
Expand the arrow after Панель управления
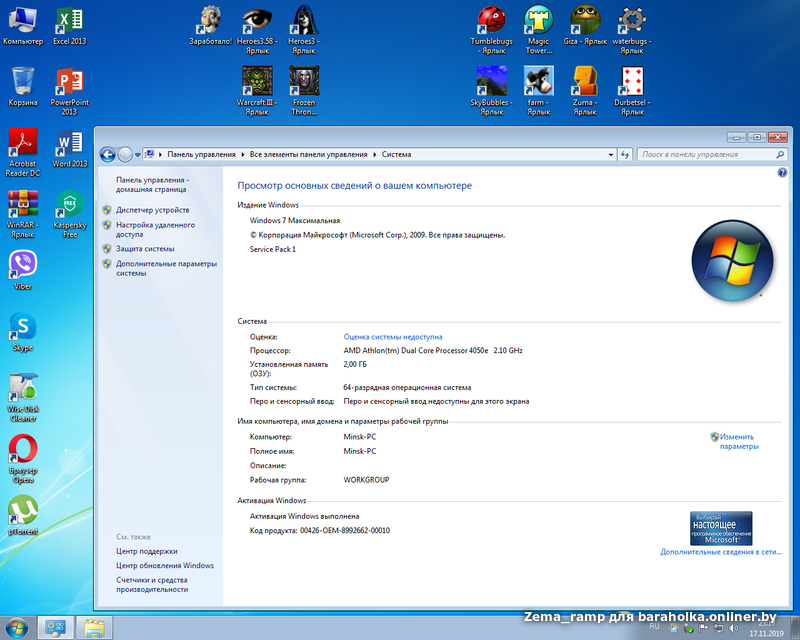243,155
